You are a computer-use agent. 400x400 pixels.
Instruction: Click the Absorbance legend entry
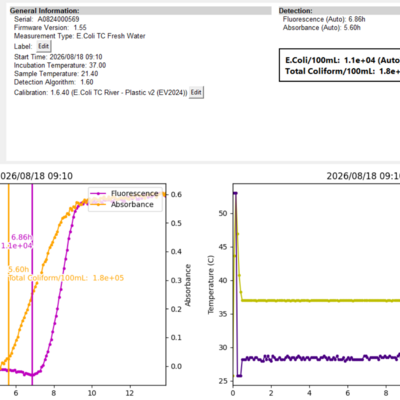[125, 204]
